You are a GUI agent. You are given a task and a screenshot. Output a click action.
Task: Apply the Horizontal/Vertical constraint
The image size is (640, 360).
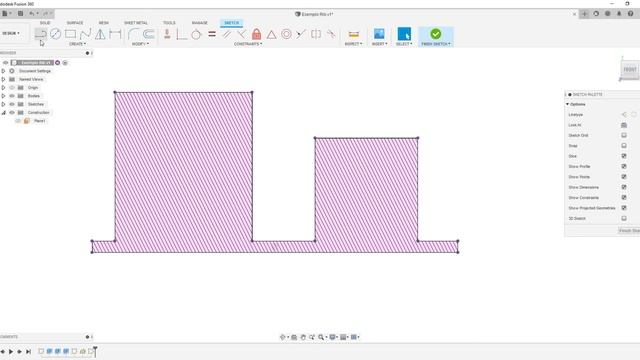[167, 34]
